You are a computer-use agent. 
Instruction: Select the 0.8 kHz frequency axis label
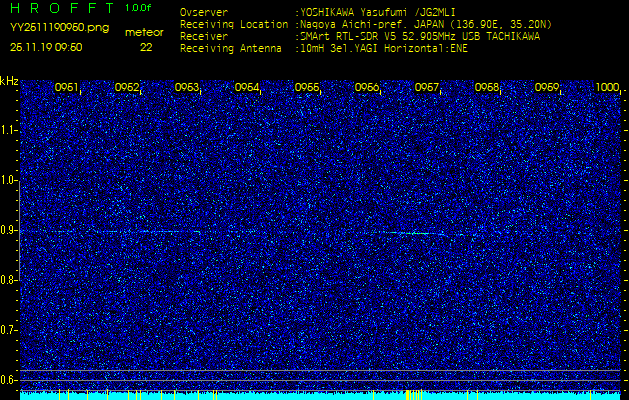coord(8,280)
